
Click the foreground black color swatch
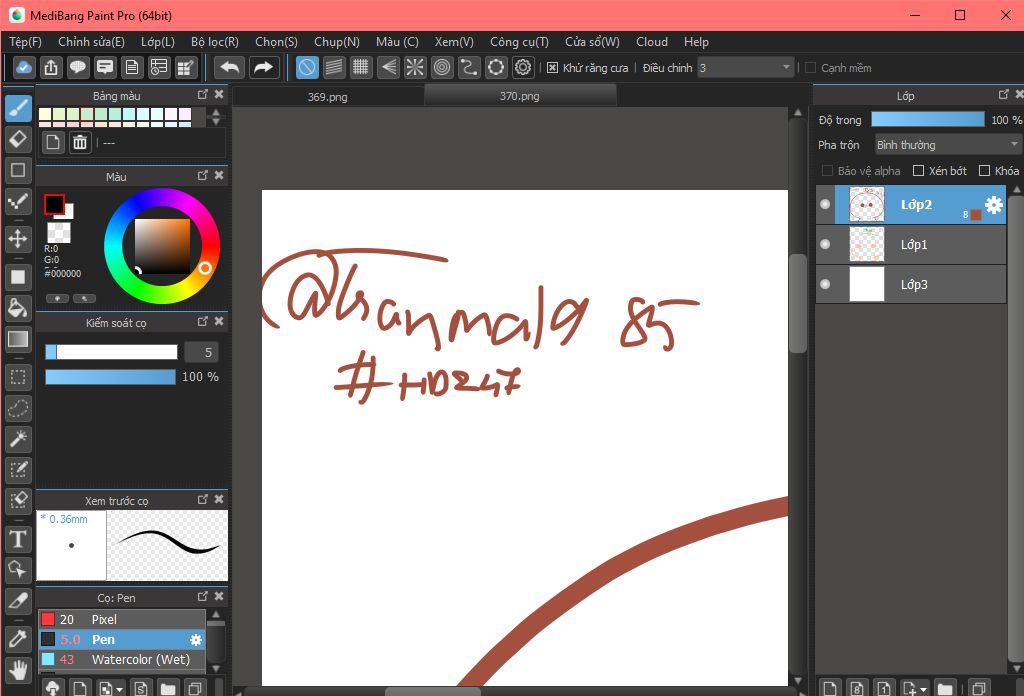coord(54,204)
